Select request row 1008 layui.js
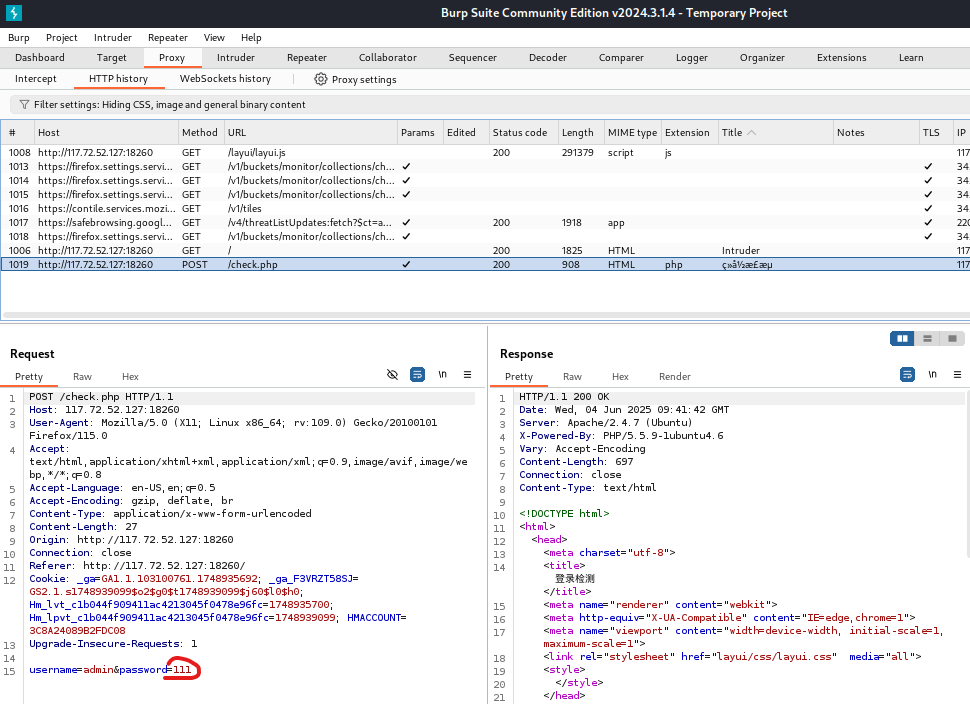Screen dimensions: 970x704 [x=485, y=152]
